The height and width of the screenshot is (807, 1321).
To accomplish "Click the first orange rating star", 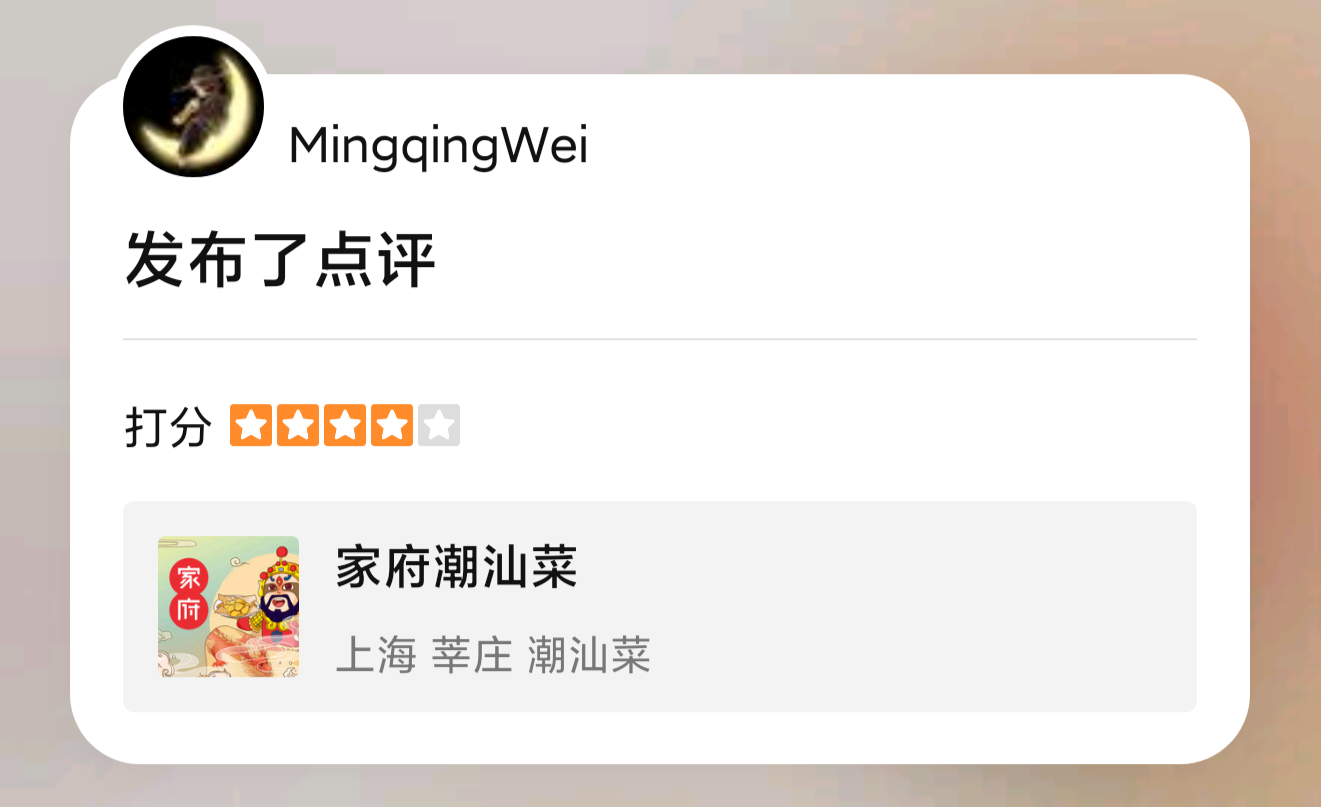I will pyautogui.click(x=250, y=425).
